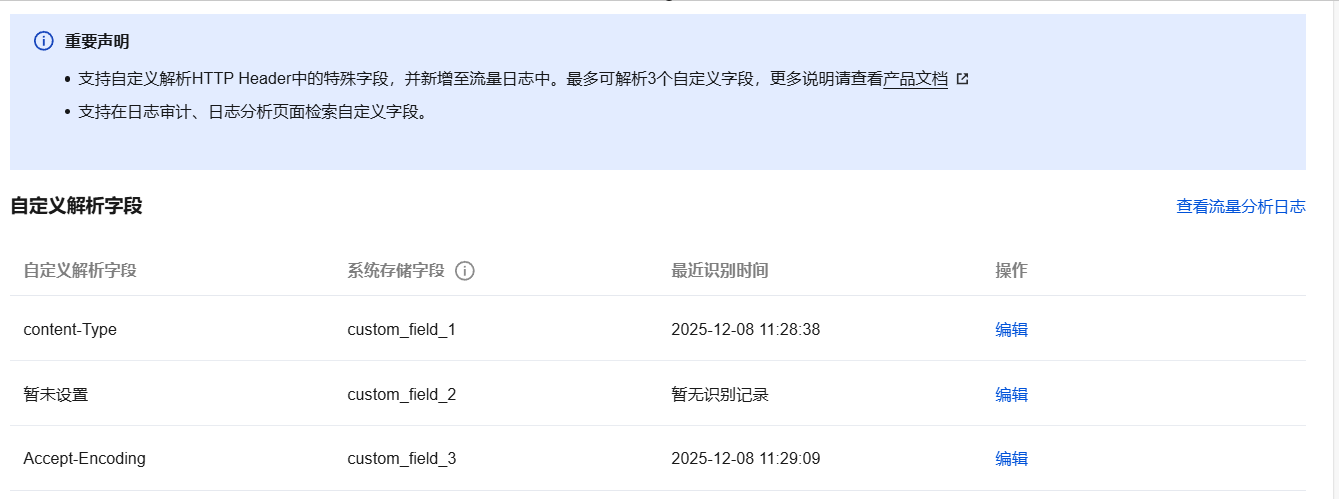Click the timestamp 2025-12-08 11:28:38

click(x=745, y=330)
